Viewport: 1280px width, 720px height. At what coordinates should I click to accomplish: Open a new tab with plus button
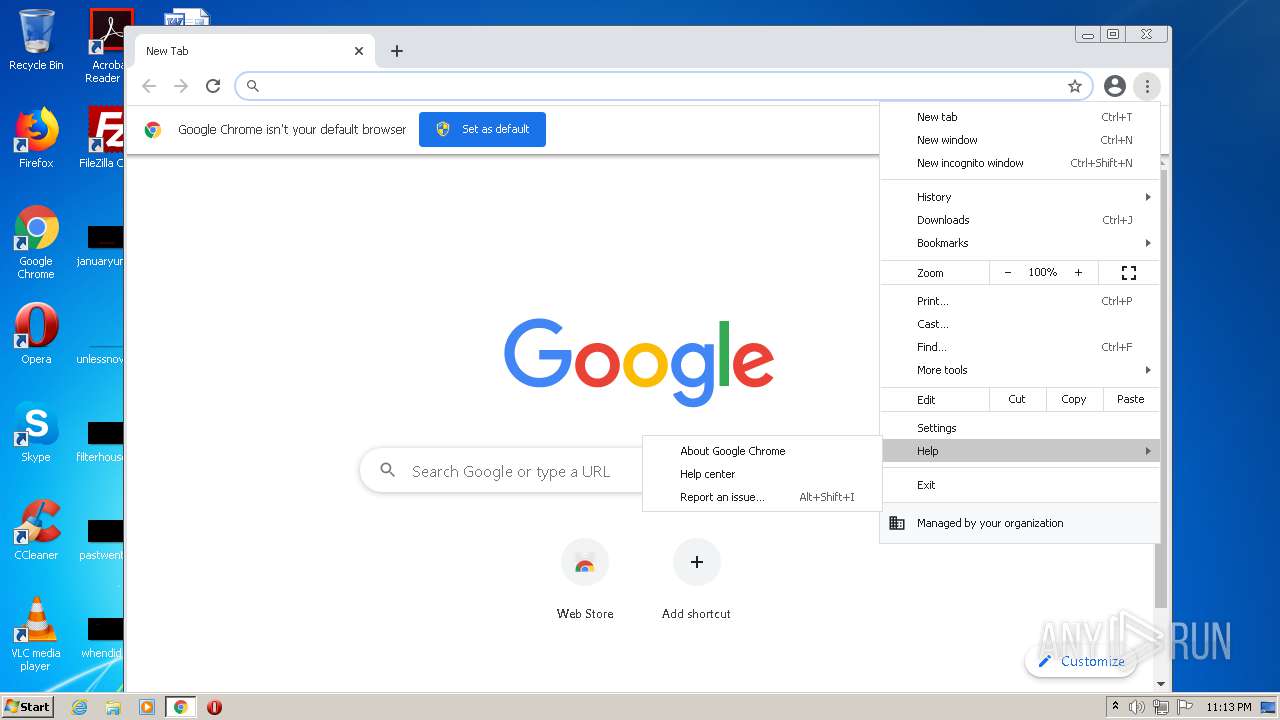click(x=397, y=51)
